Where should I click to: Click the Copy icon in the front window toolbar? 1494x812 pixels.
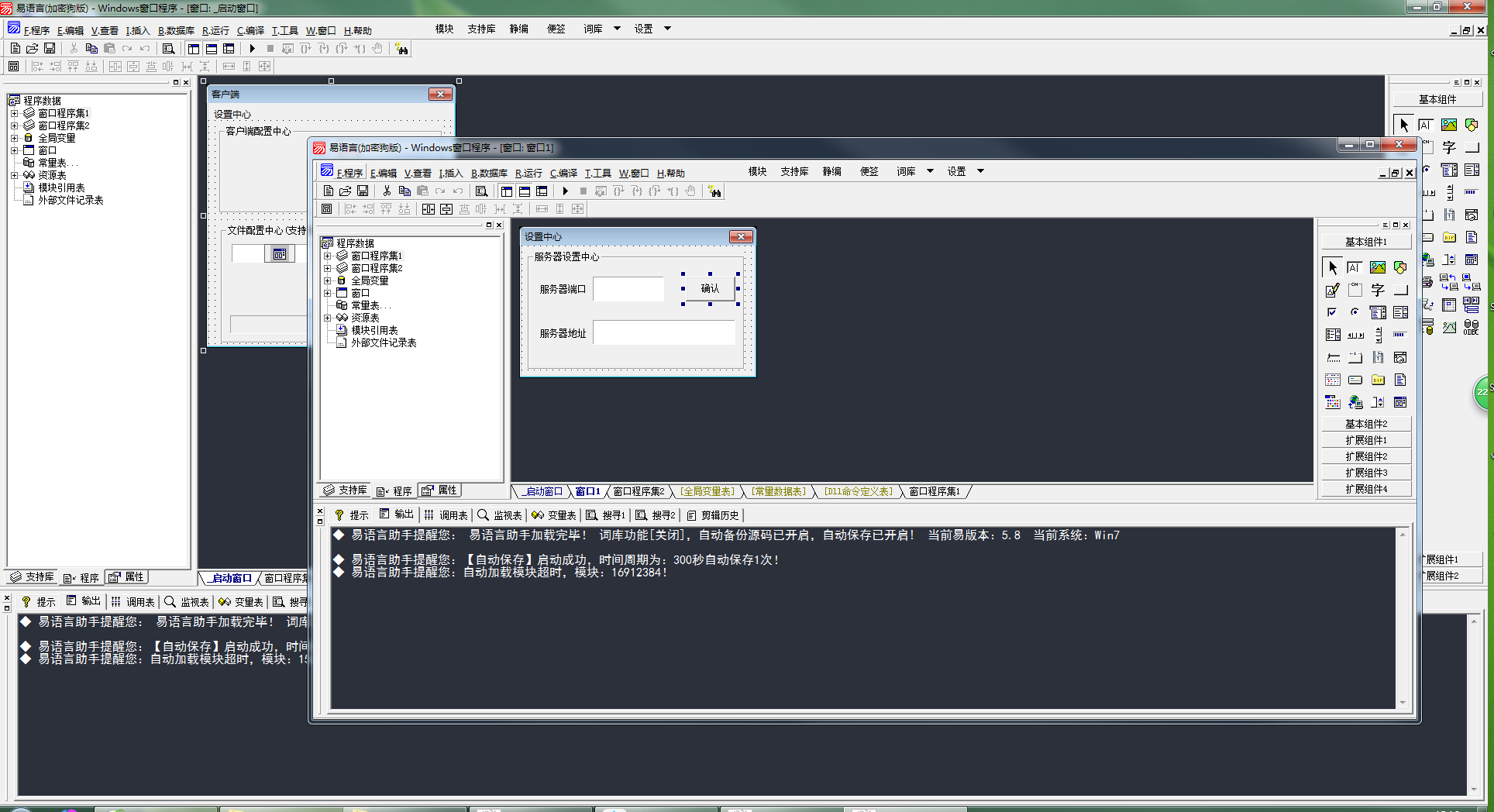pyautogui.click(x=404, y=191)
